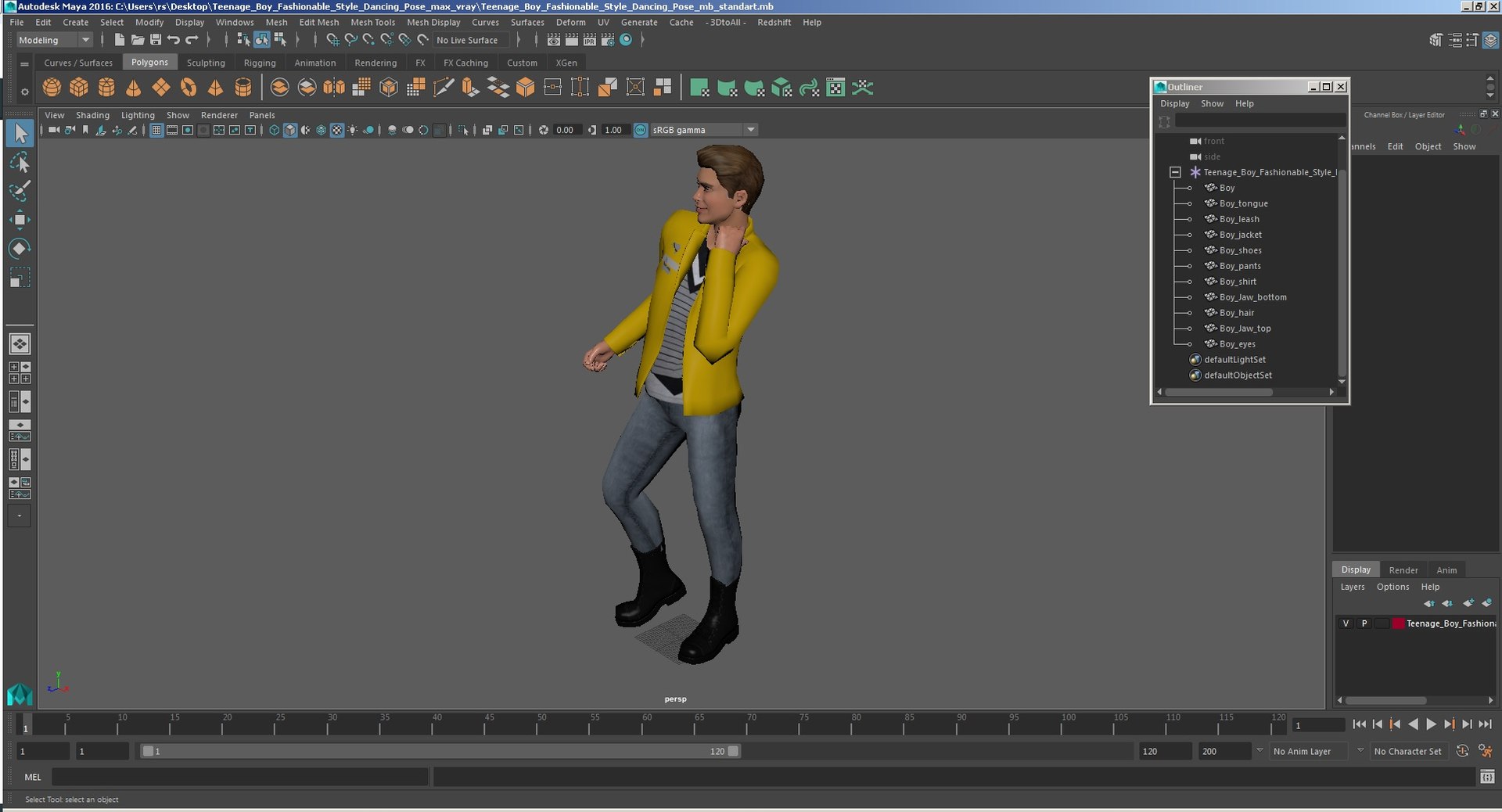1502x812 pixels.
Task: Open viewport Shading menu
Action: click(92, 115)
